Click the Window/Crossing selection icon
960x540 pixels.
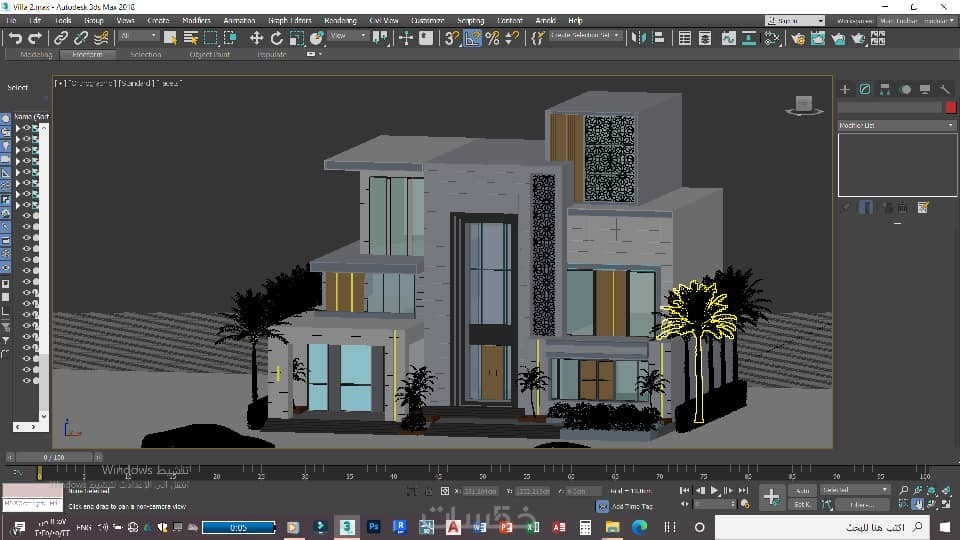(231, 38)
